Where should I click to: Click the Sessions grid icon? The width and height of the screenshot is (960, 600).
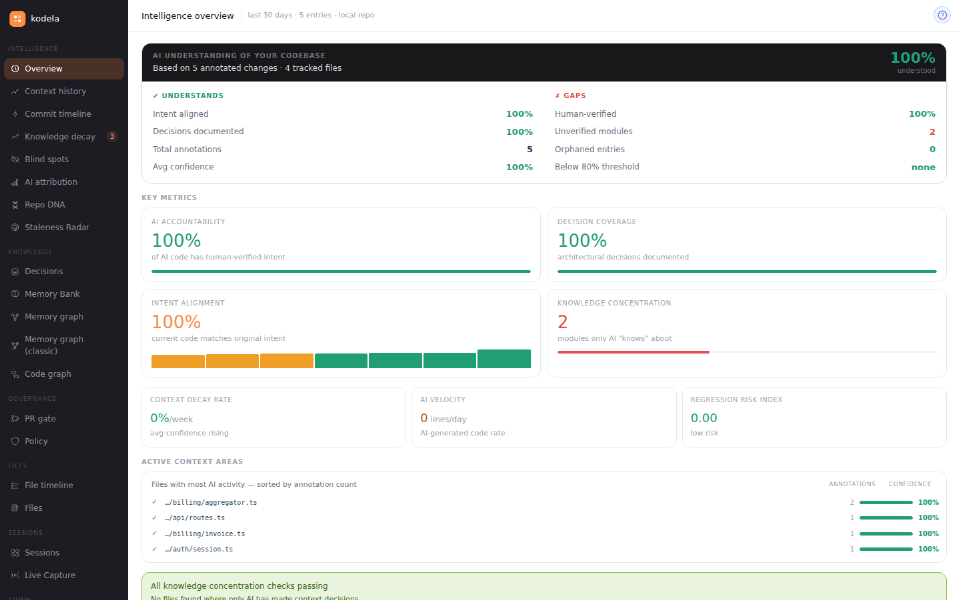point(15,552)
